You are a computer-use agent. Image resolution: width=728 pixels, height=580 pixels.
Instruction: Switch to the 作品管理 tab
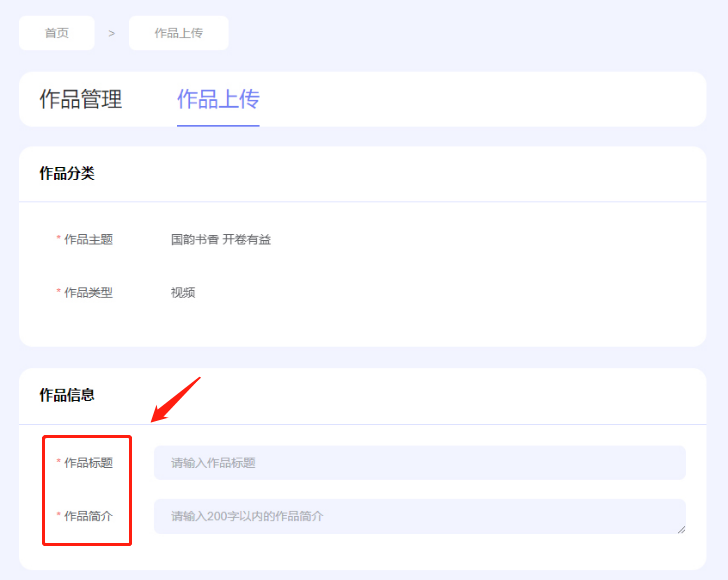(x=81, y=99)
